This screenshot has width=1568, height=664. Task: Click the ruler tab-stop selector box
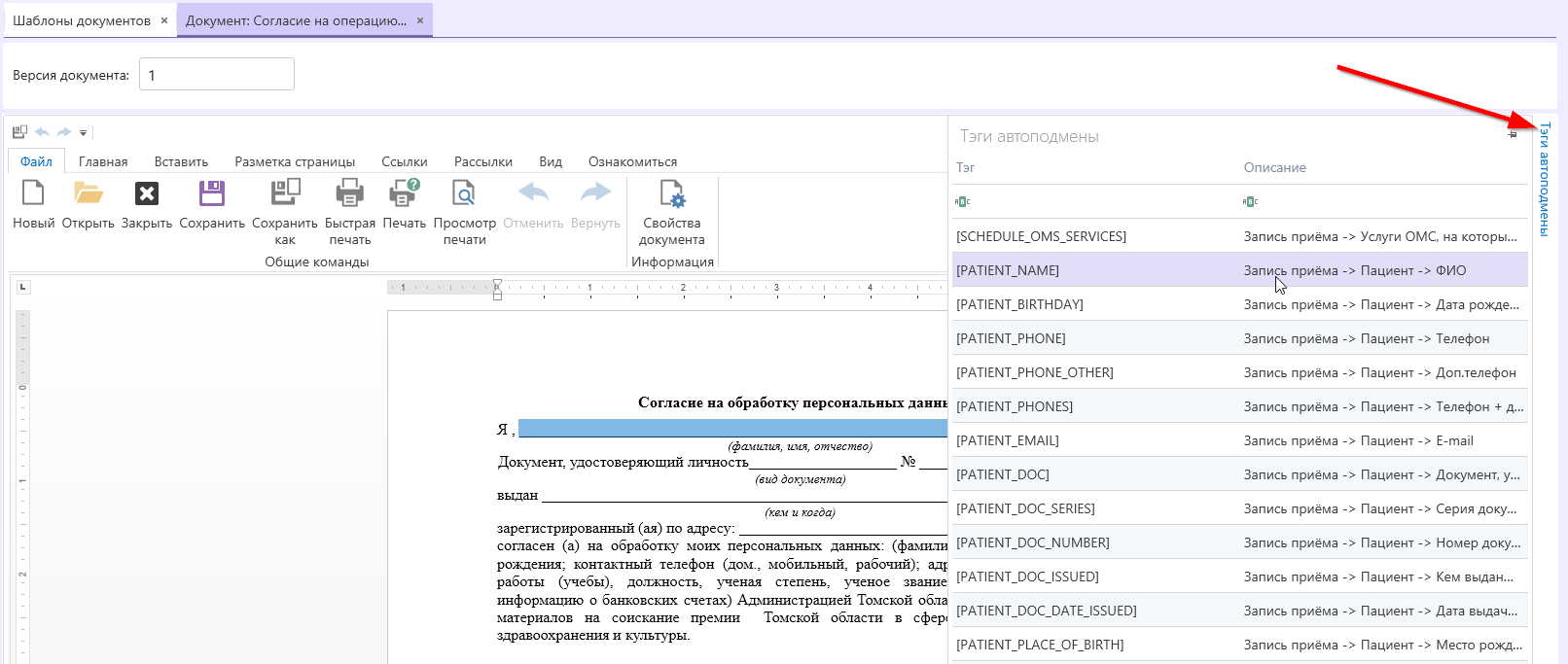[23, 287]
